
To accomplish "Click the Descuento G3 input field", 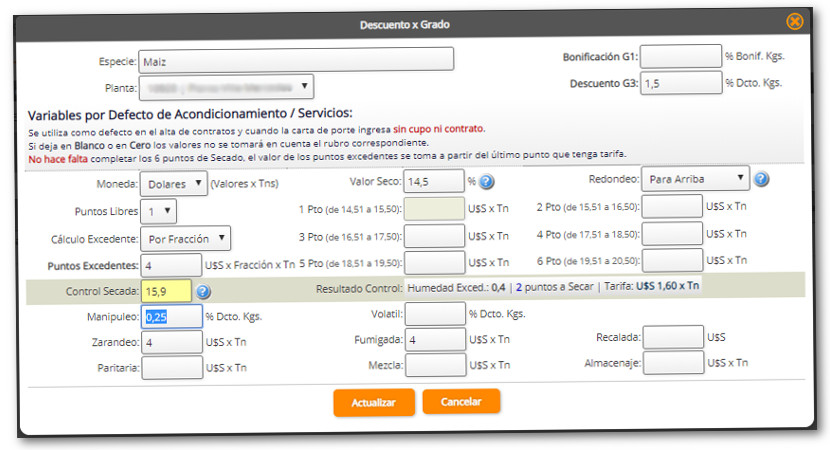I will tap(680, 84).
